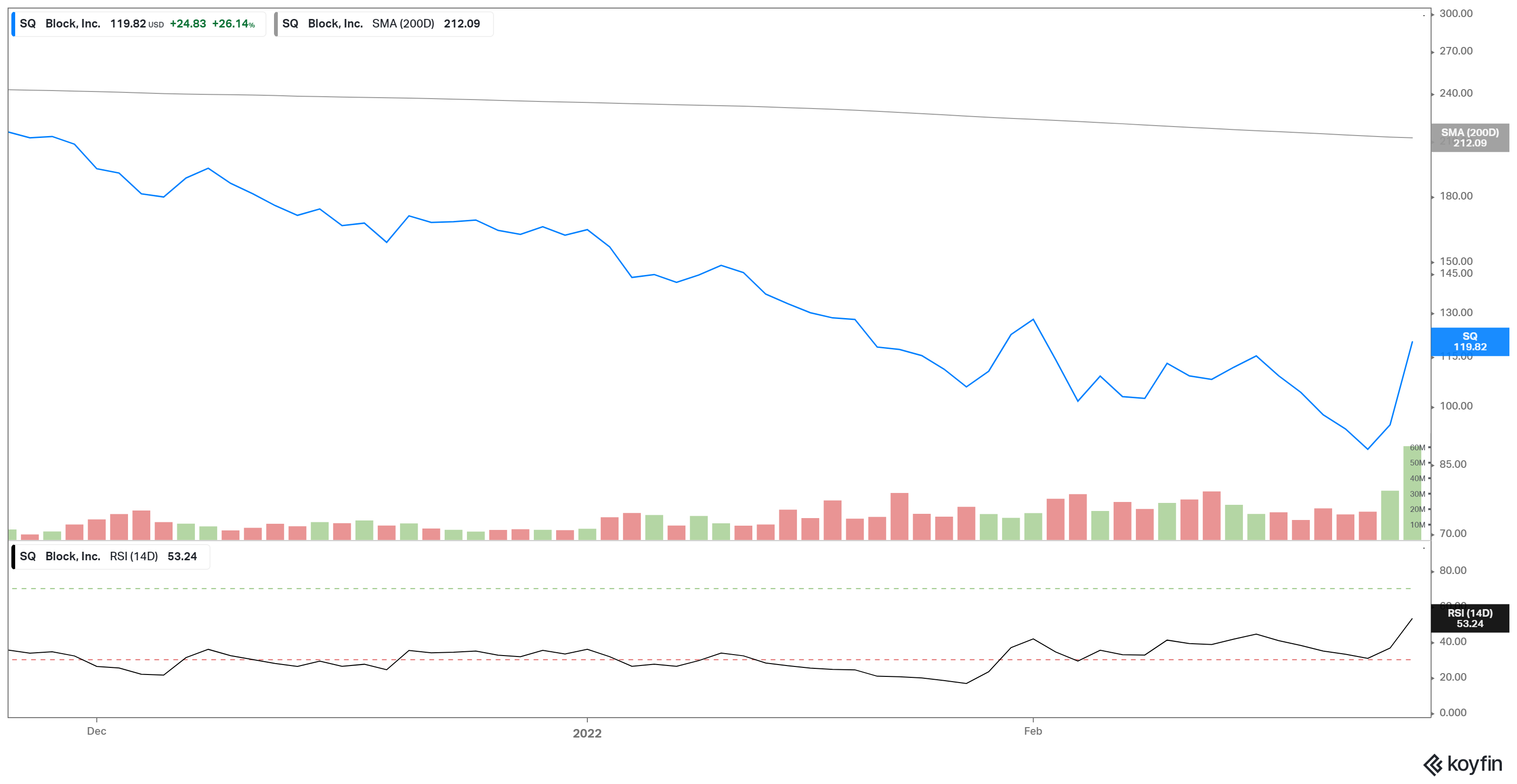Viewport: 1517px width, 784px height.
Task: Click the 2022 label on time axis
Action: point(586,733)
